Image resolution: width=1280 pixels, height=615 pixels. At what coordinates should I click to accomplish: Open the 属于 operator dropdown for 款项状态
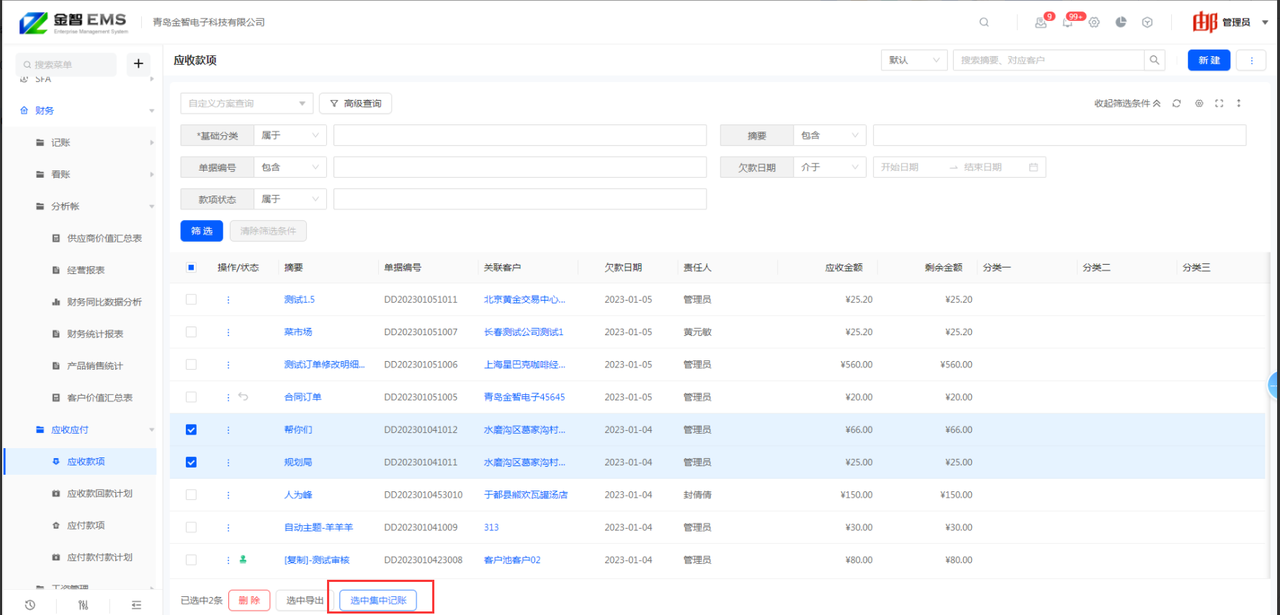tap(290, 199)
